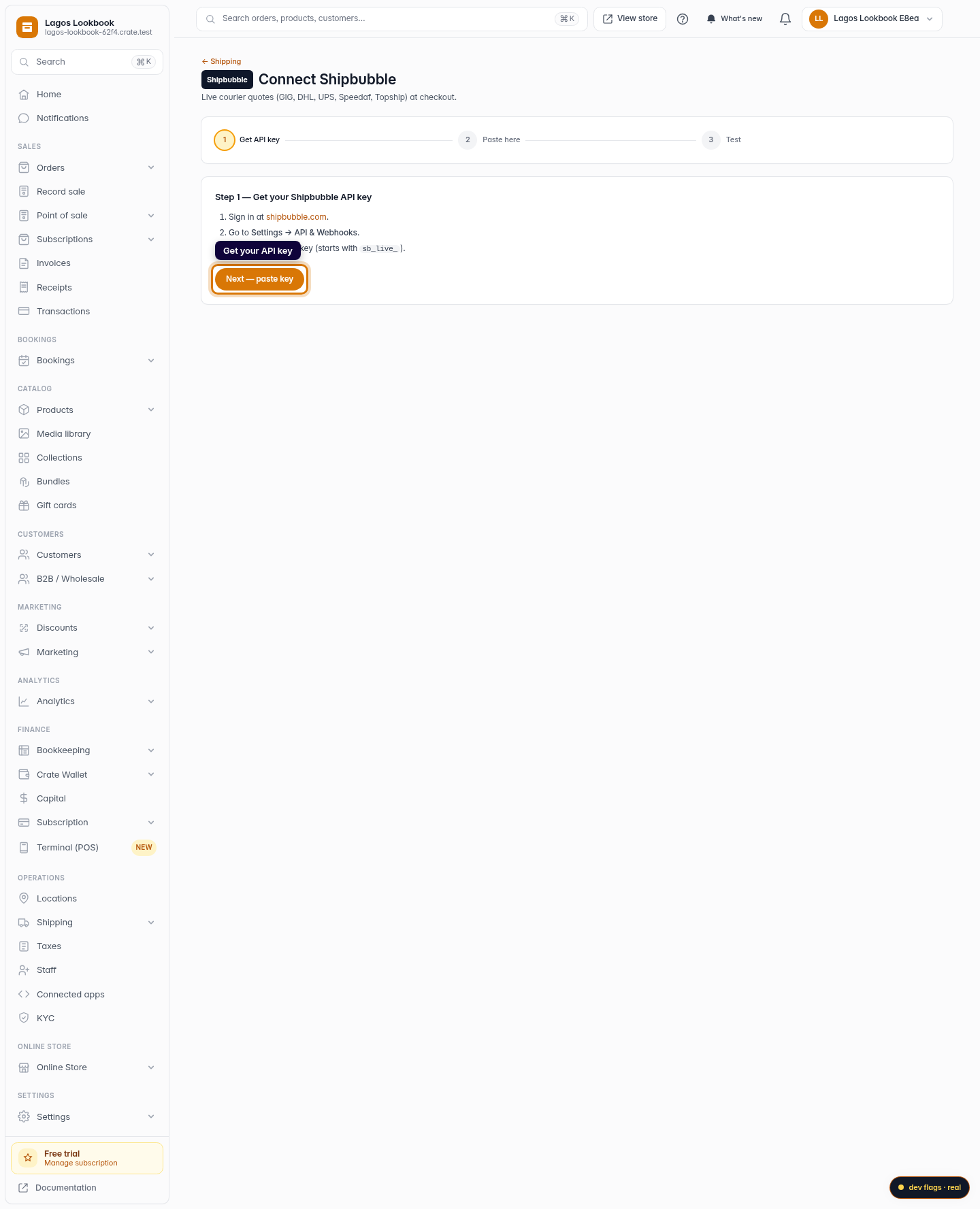
Task: Click the sb_live_ code snippet
Action: 380,249
